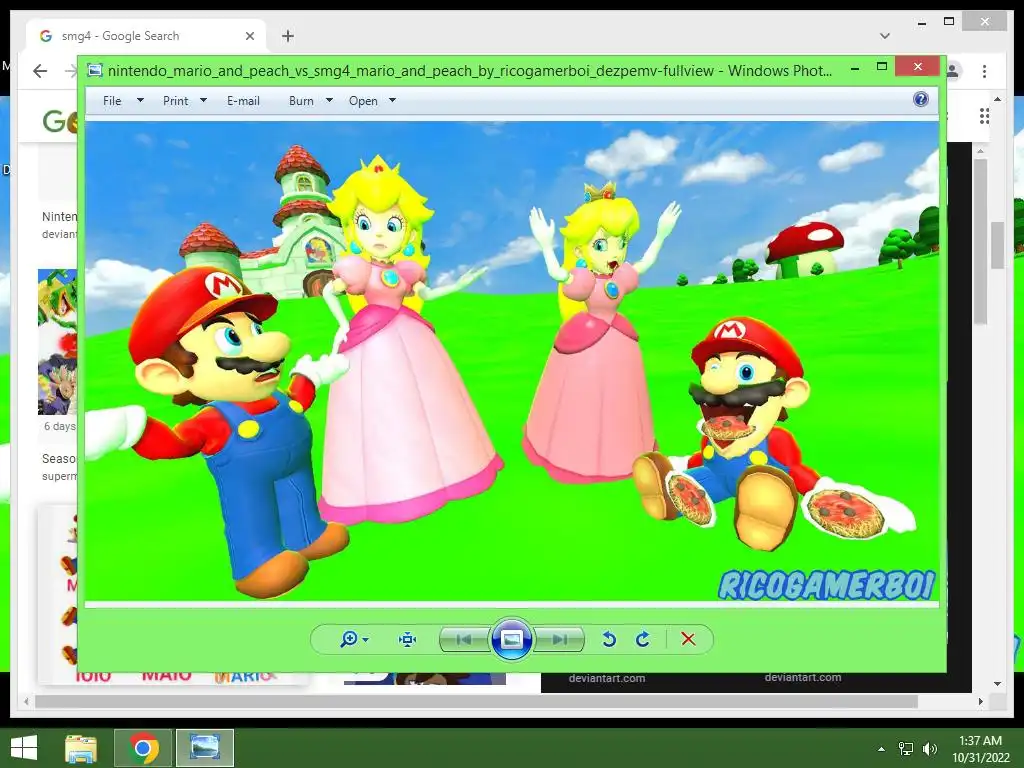This screenshot has height=768, width=1024.
Task: Switch to Chrome in taskbar
Action: [143, 748]
